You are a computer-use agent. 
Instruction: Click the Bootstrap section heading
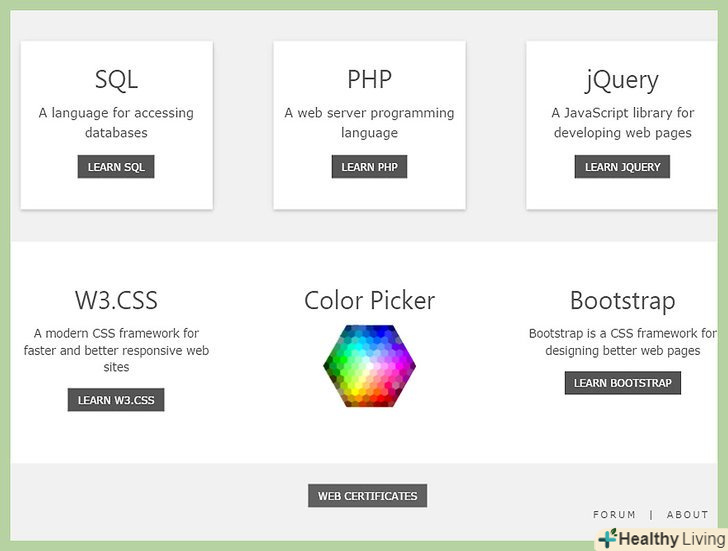[622, 301]
